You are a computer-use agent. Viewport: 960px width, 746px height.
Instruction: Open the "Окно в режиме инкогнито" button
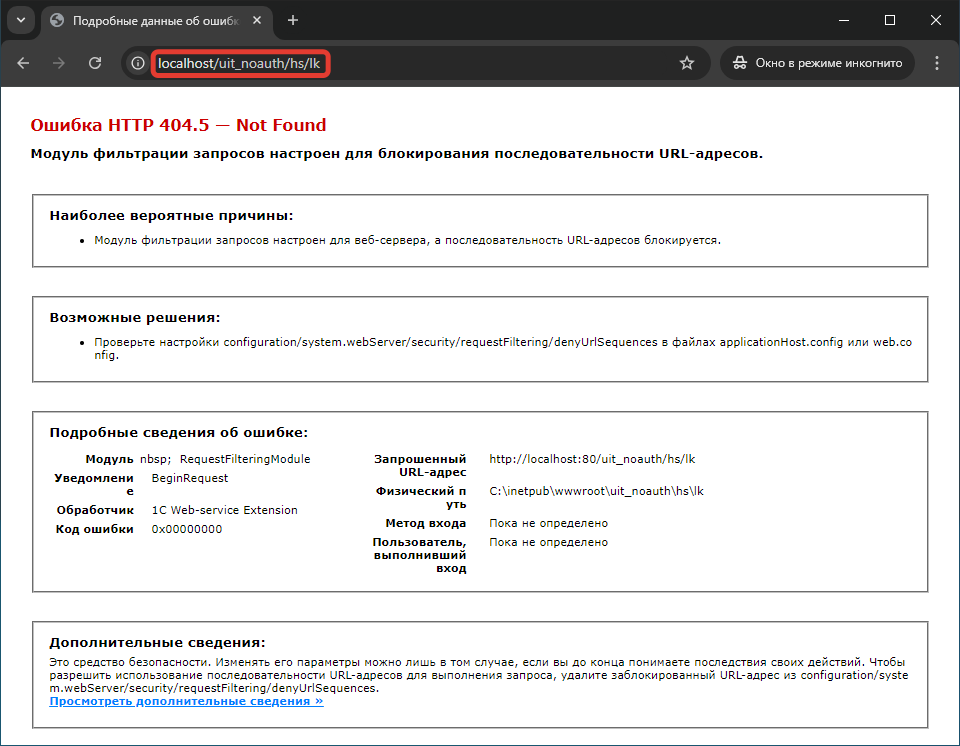(817, 63)
